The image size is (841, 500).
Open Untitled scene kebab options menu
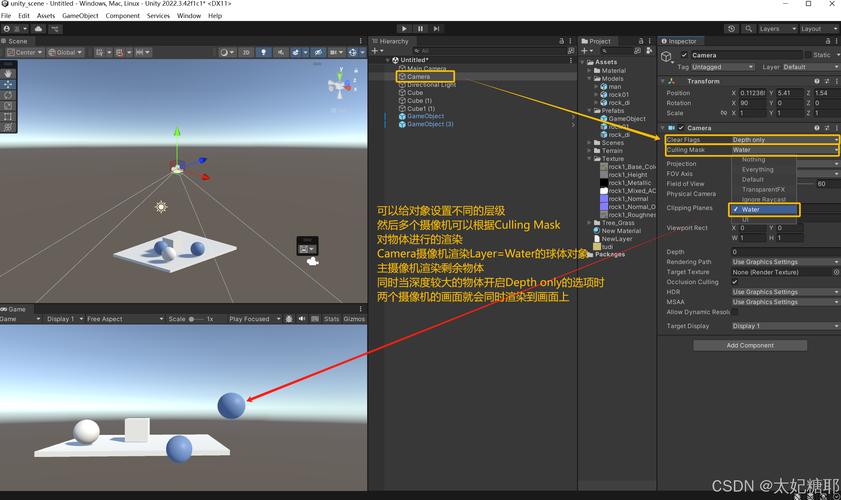[571, 60]
